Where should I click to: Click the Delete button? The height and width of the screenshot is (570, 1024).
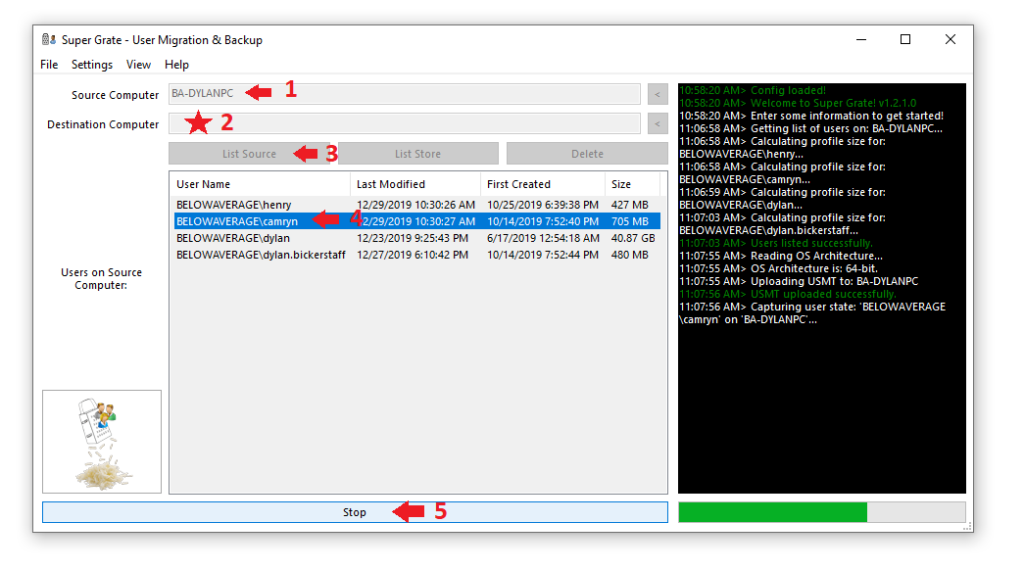(x=587, y=154)
